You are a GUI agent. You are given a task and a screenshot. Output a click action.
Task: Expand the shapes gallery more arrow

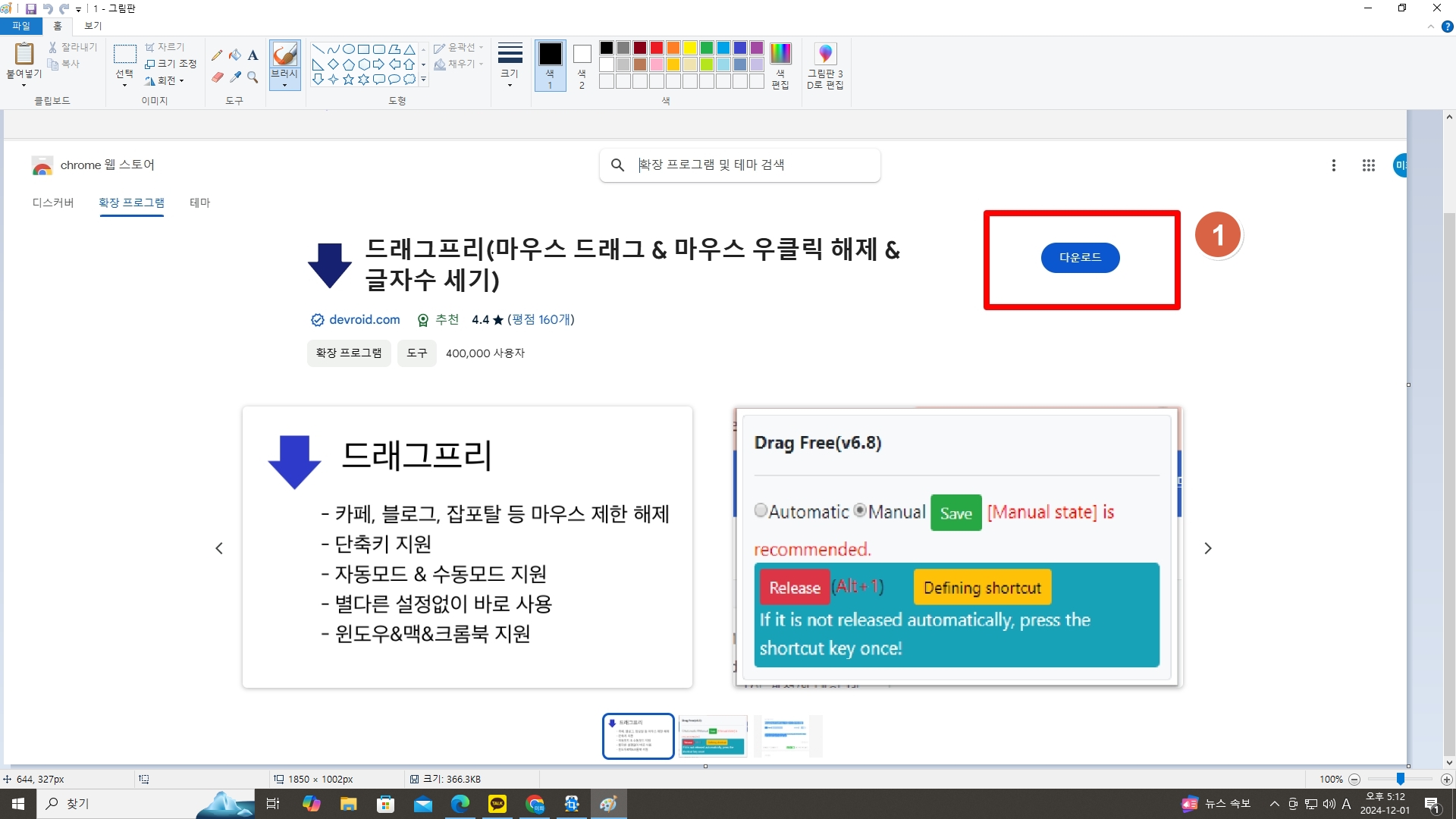(x=423, y=79)
